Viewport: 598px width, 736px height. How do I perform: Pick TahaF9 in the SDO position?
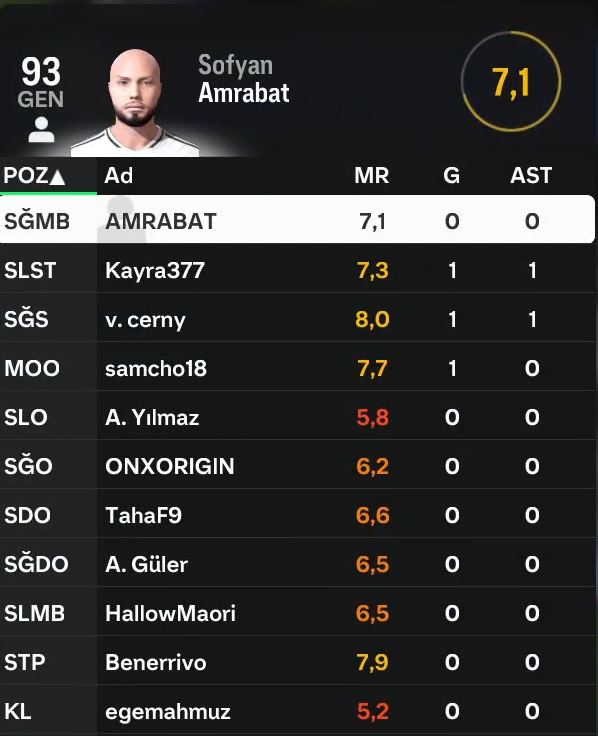[298, 515]
